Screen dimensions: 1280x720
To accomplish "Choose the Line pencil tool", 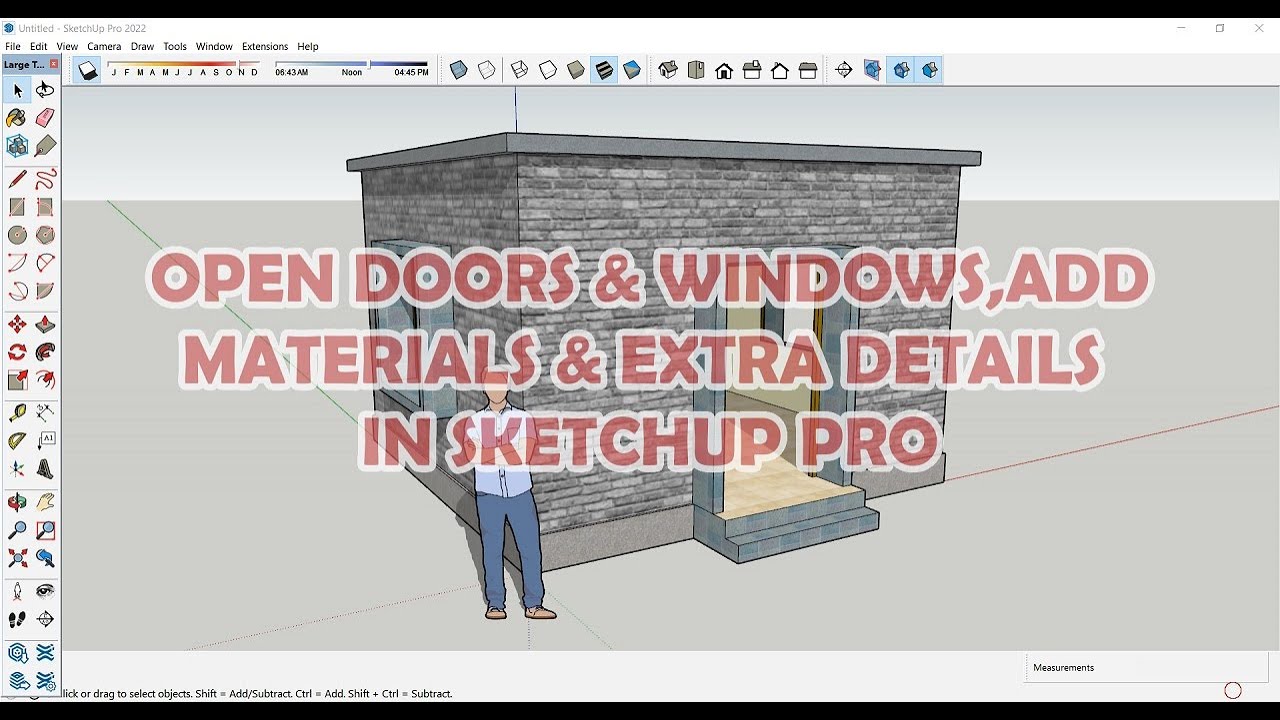I will pos(17,180).
